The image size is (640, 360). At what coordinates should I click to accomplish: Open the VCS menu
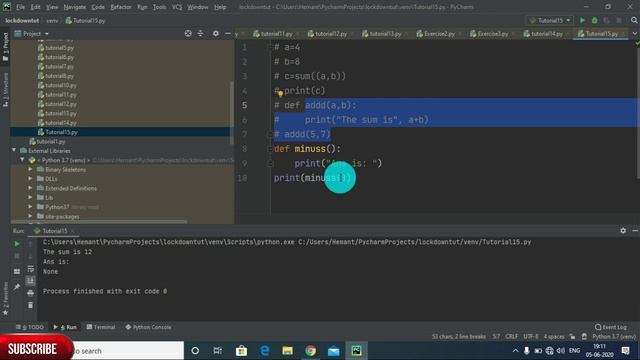pos(177,7)
